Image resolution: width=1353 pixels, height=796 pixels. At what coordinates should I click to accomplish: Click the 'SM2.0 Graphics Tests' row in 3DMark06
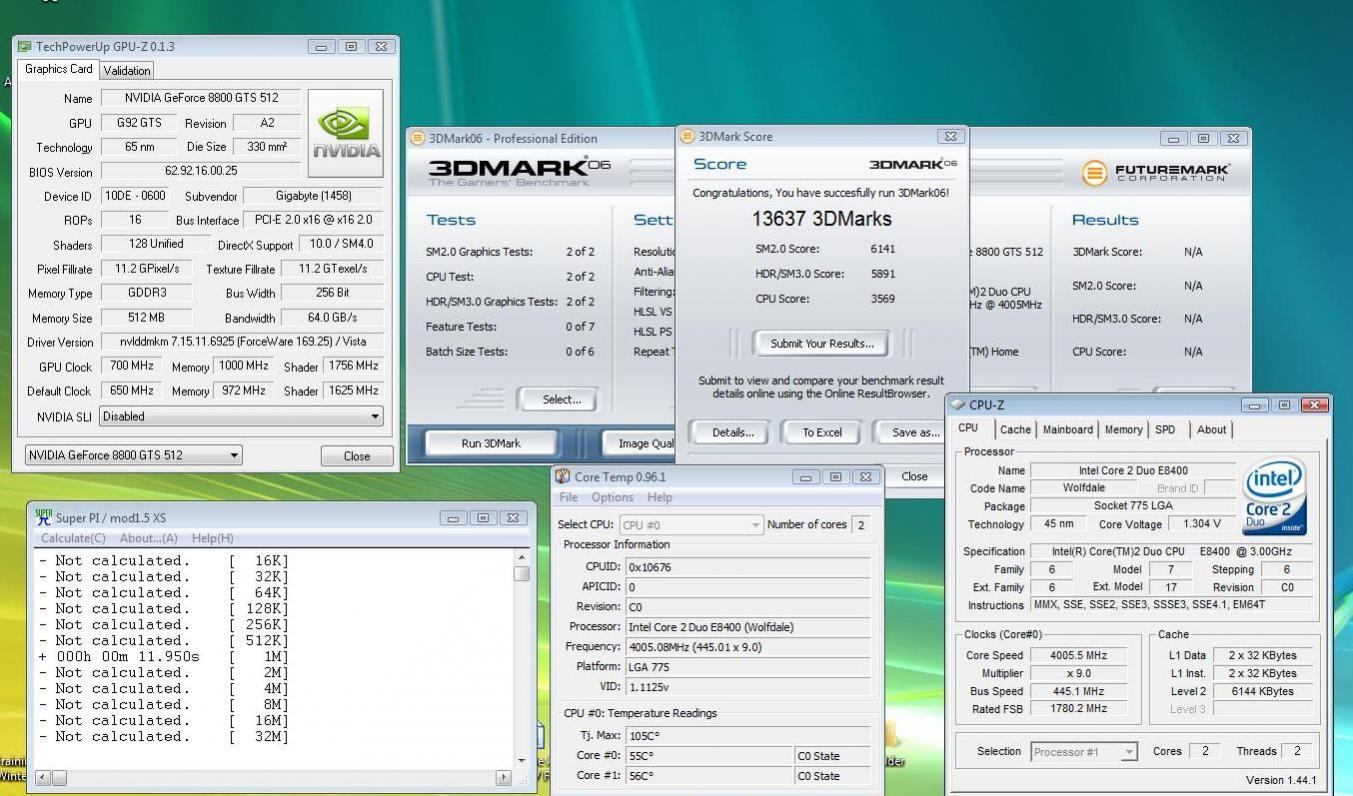510,252
